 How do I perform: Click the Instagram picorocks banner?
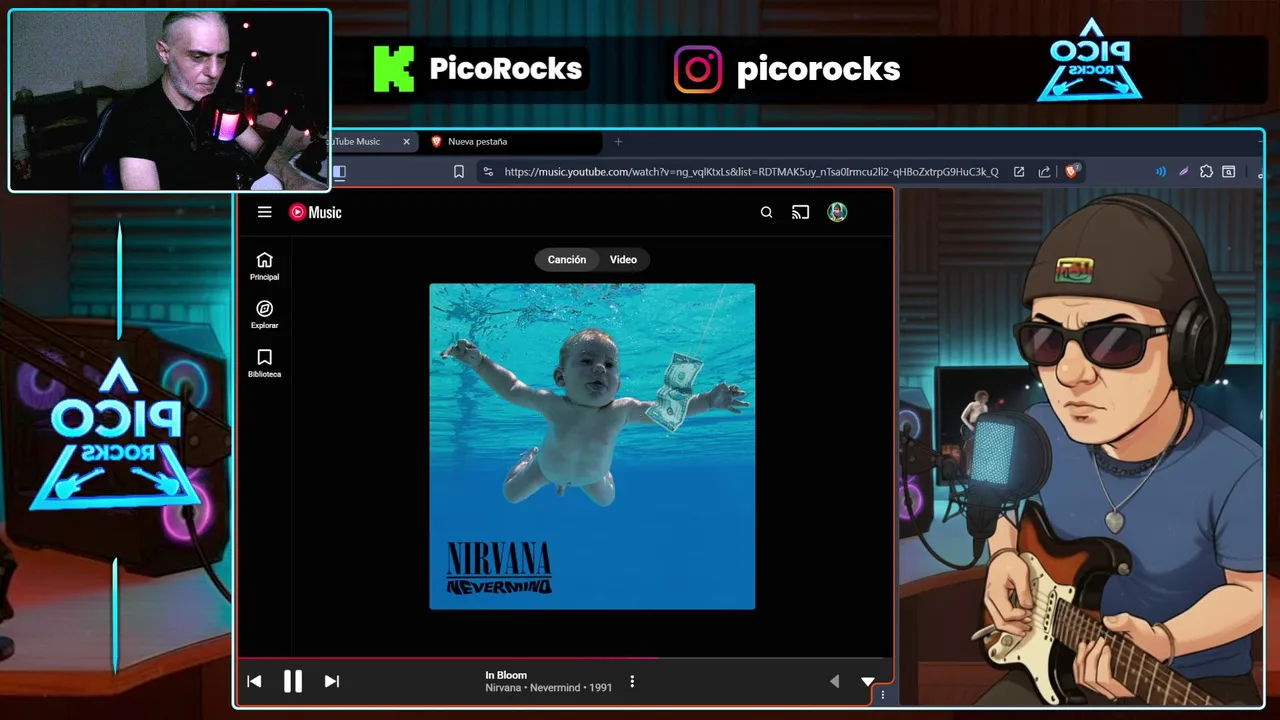pos(788,69)
